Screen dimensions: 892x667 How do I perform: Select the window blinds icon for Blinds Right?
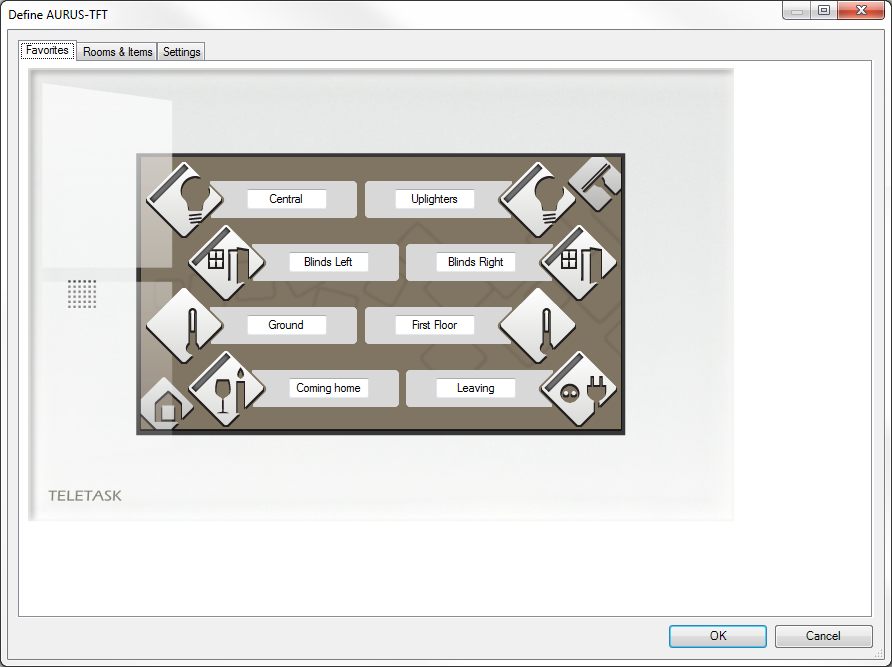point(578,262)
